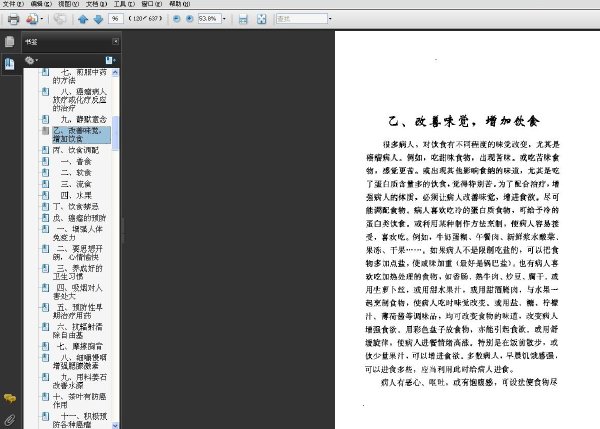Select bookmark 丁、饮食禁忌
The image size is (600, 429).
point(76,207)
